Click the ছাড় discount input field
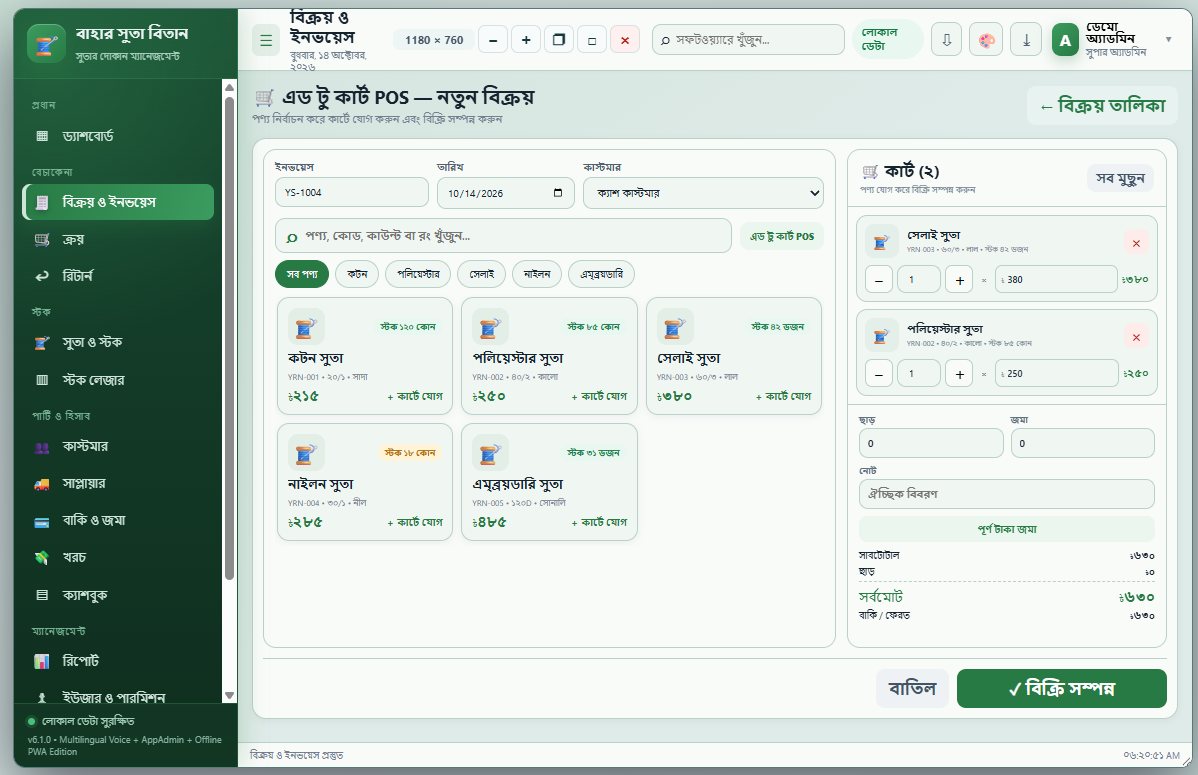The image size is (1198, 775). pyautogui.click(x=931, y=443)
